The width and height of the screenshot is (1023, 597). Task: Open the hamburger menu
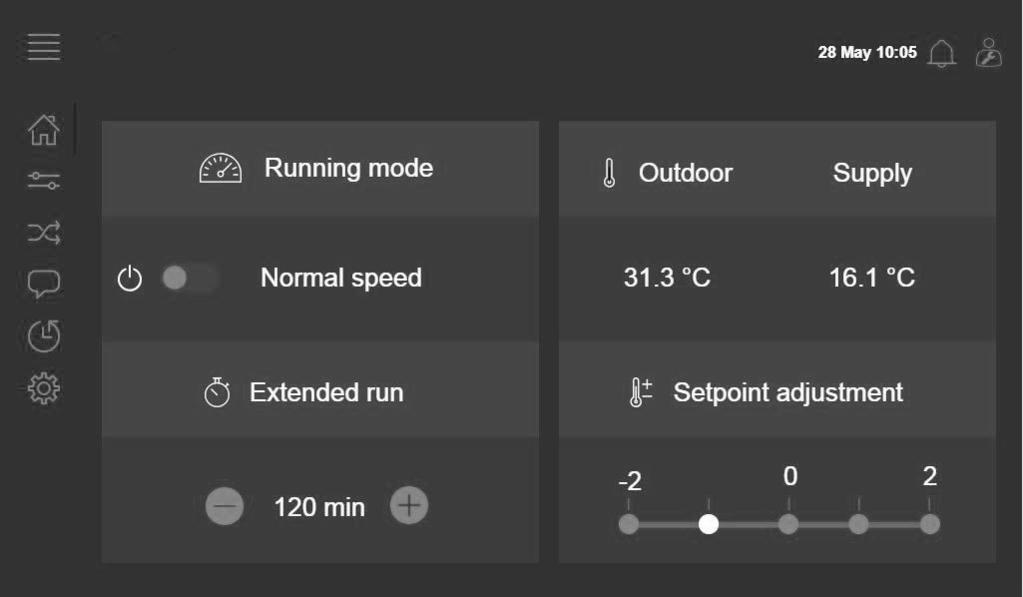click(x=44, y=47)
